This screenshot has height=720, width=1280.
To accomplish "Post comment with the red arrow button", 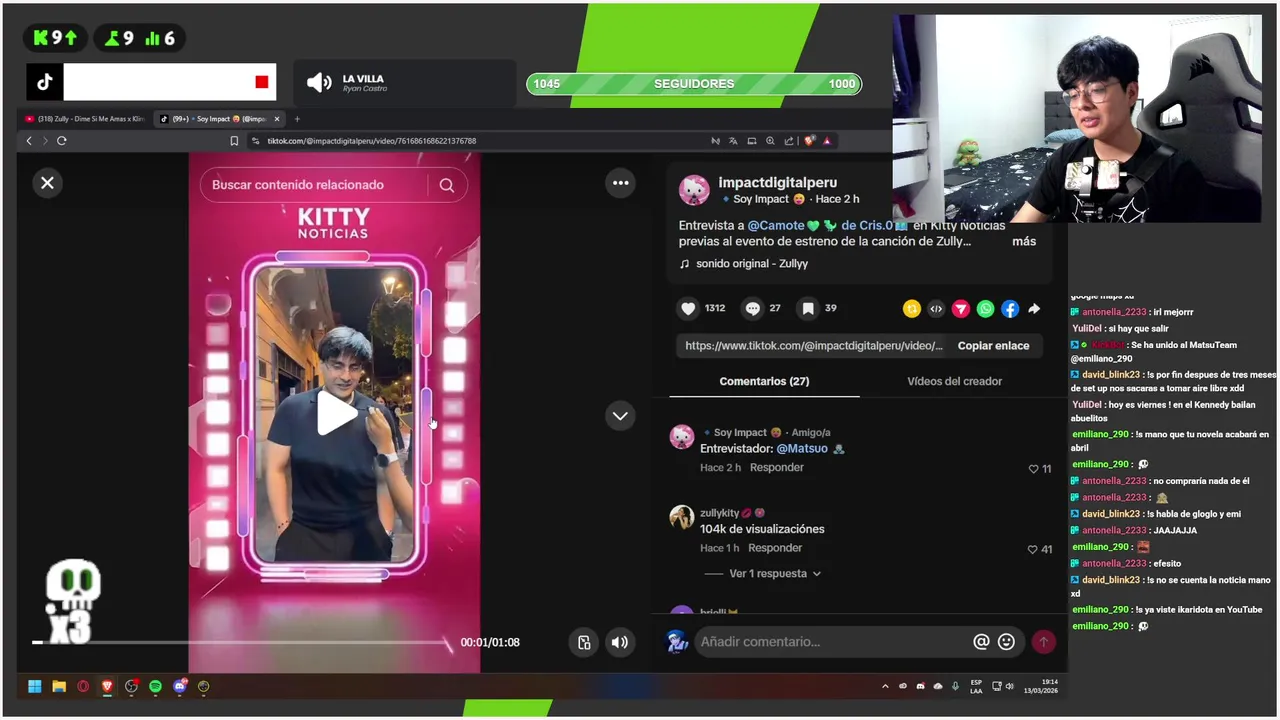I will (x=1044, y=642).
